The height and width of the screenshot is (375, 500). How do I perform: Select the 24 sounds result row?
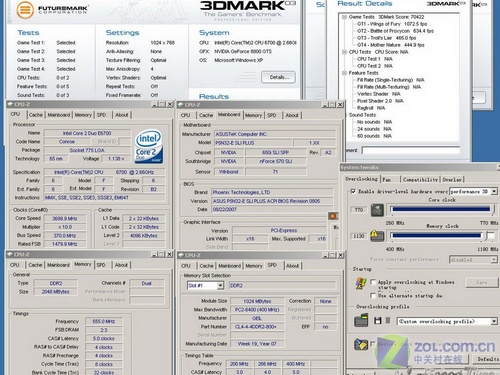point(374,129)
